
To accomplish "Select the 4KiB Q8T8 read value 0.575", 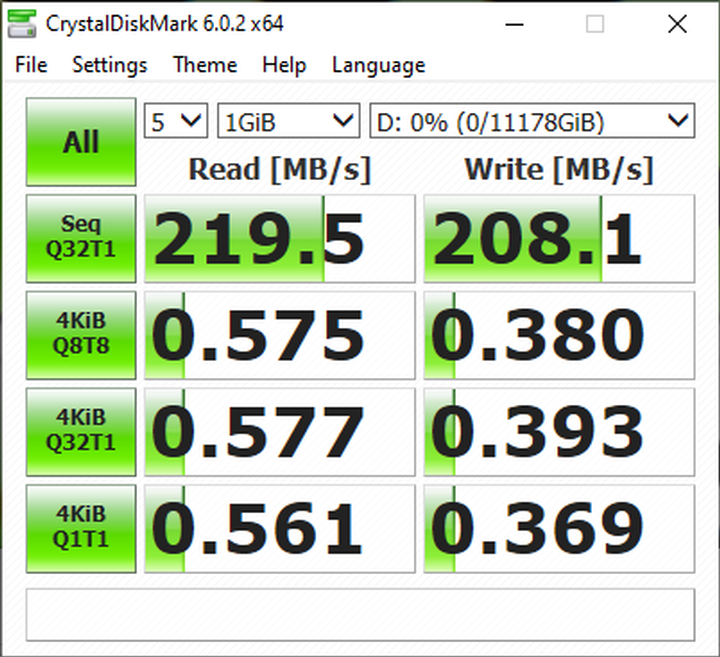I will click(279, 335).
